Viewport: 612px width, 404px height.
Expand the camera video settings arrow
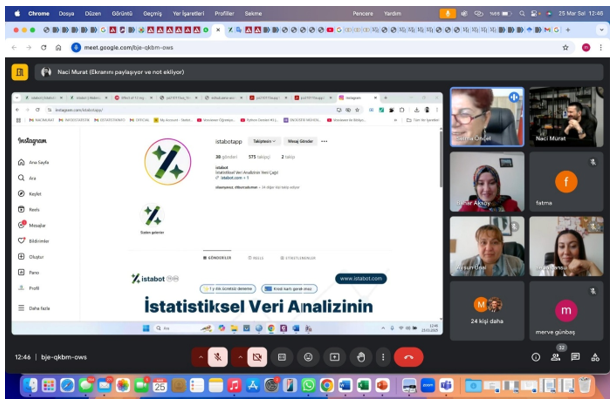pos(239,356)
